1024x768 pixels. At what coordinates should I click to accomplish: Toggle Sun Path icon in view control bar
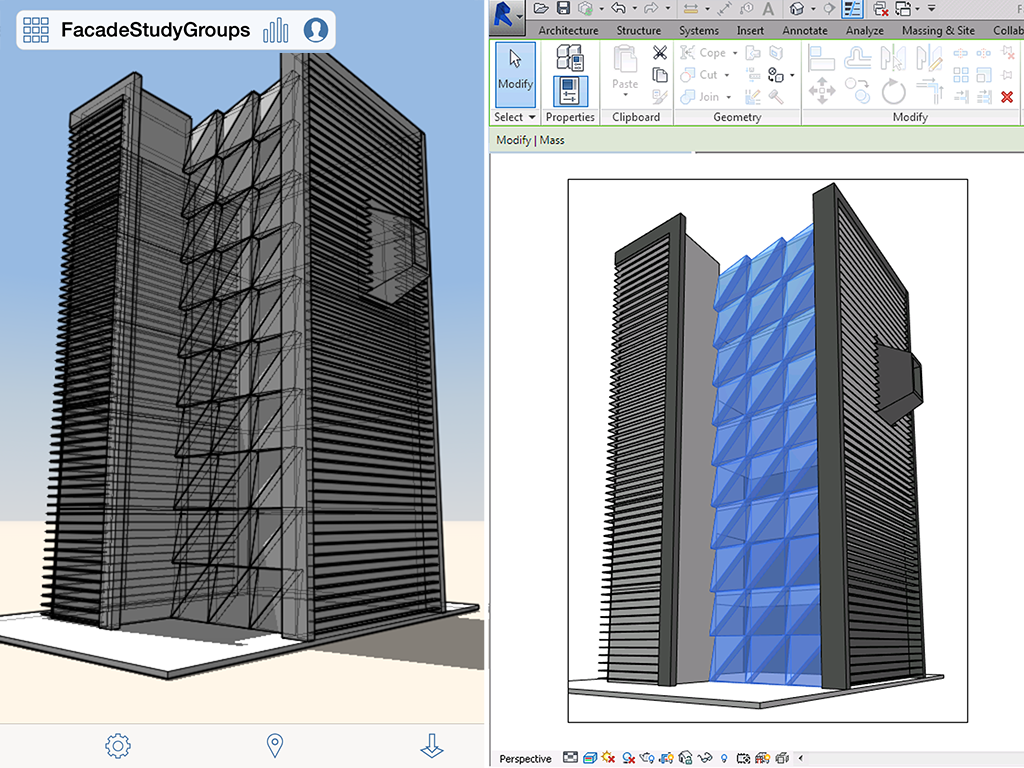click(609, 758)
